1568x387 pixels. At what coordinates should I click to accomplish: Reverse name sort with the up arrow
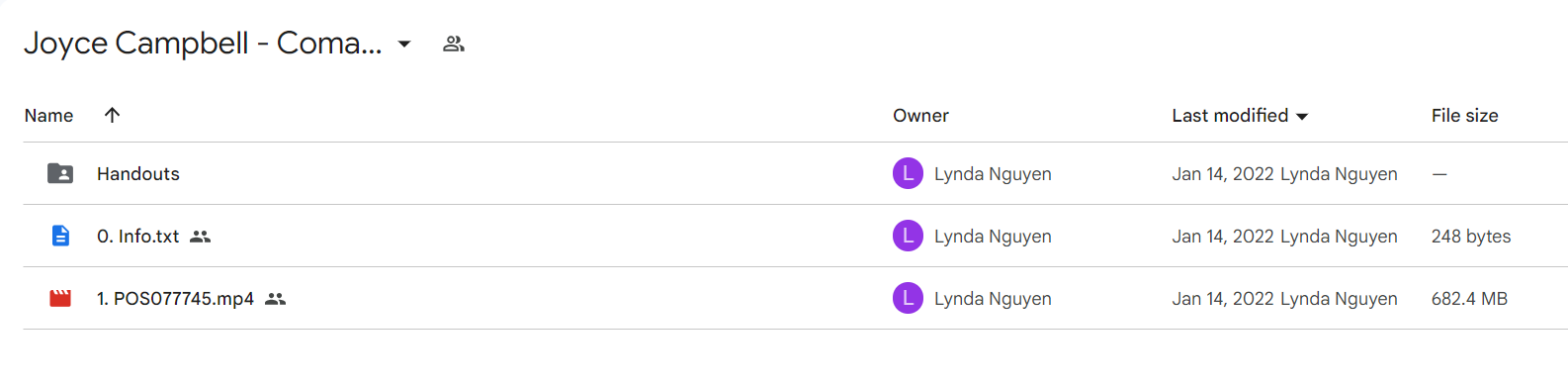tap(113, 115)
